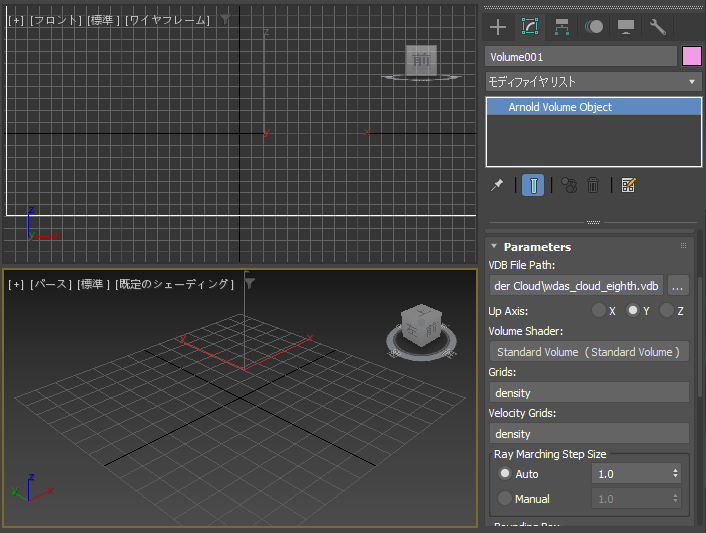Collapse the Parameters rollout
This screenshot has height=533, width=706.
[x=536, y=247]
